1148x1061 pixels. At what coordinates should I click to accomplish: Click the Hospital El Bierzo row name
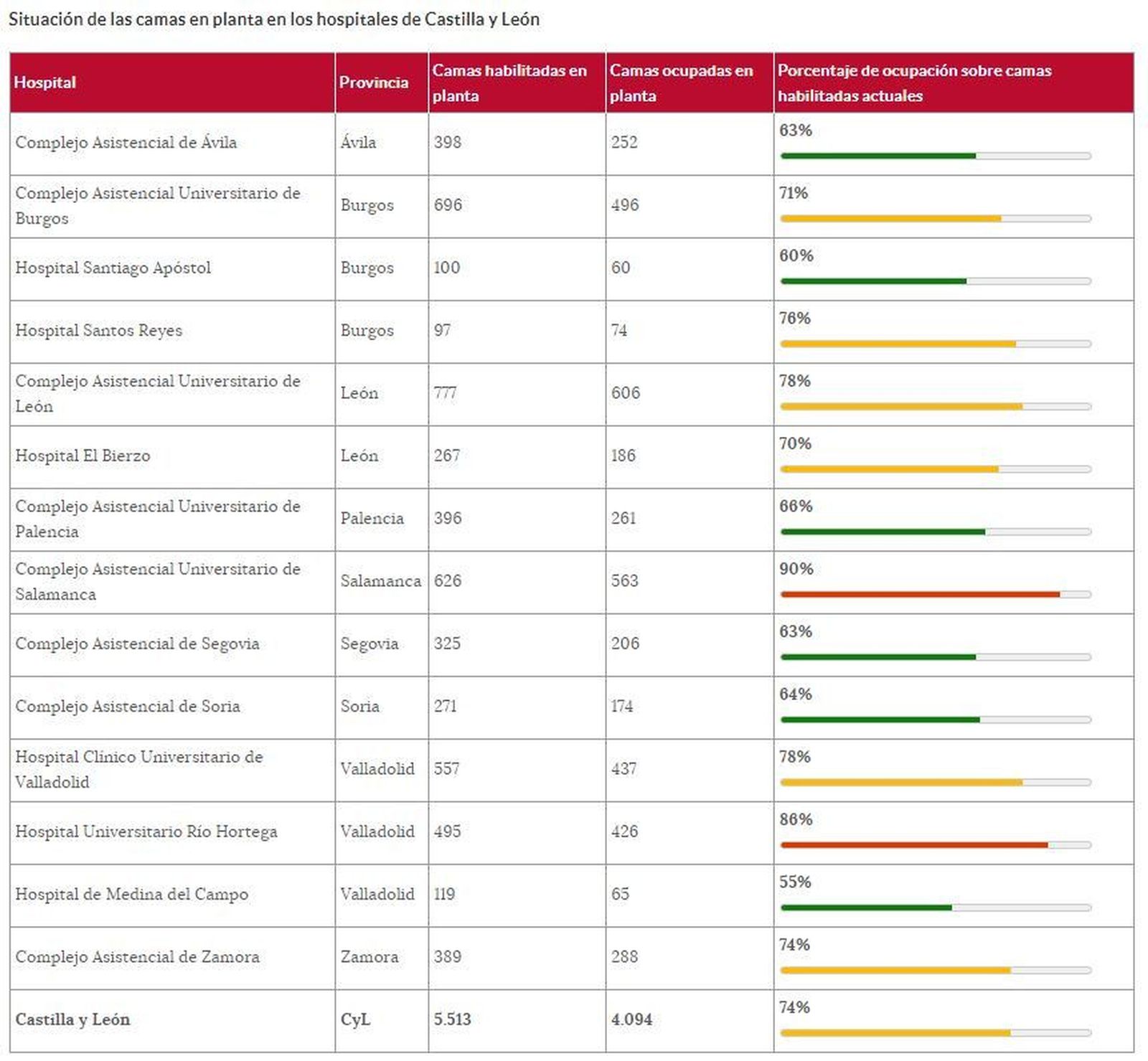click(x=83, y=456)
